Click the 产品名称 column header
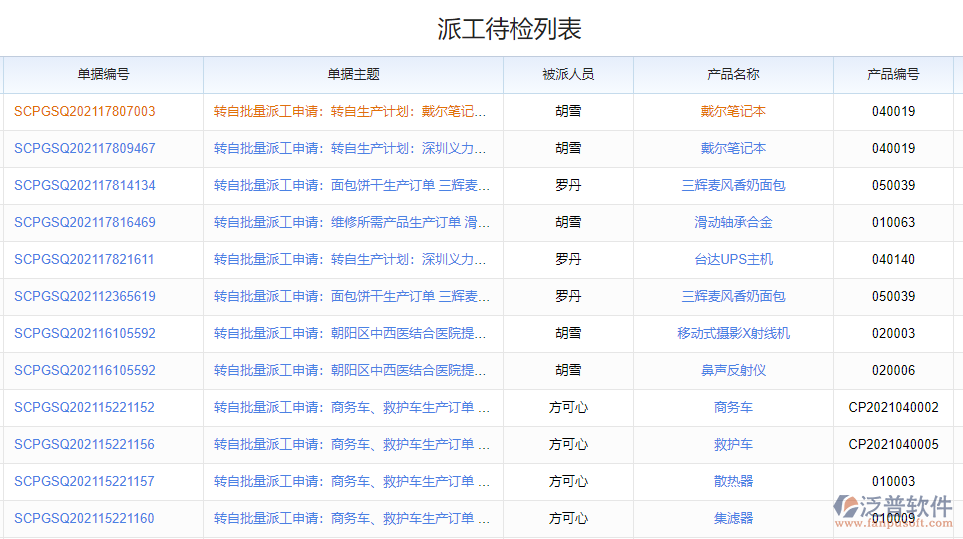Image resolution: width=963 pixels, height=539 pixels. [733, 75]
